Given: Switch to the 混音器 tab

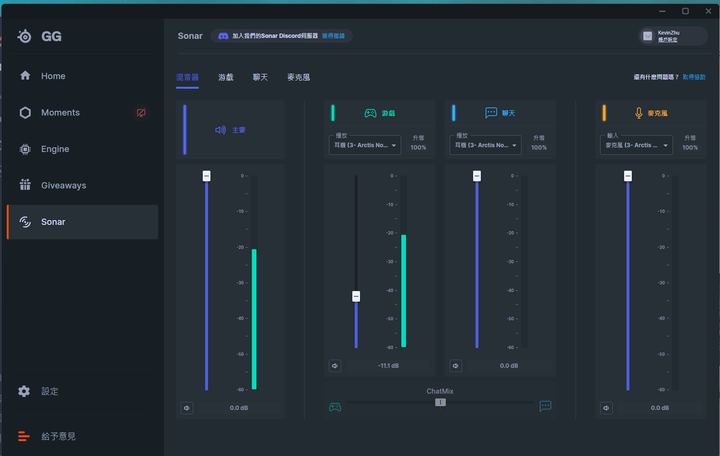Looking at the screenshot, I should (x=187, y=77).
